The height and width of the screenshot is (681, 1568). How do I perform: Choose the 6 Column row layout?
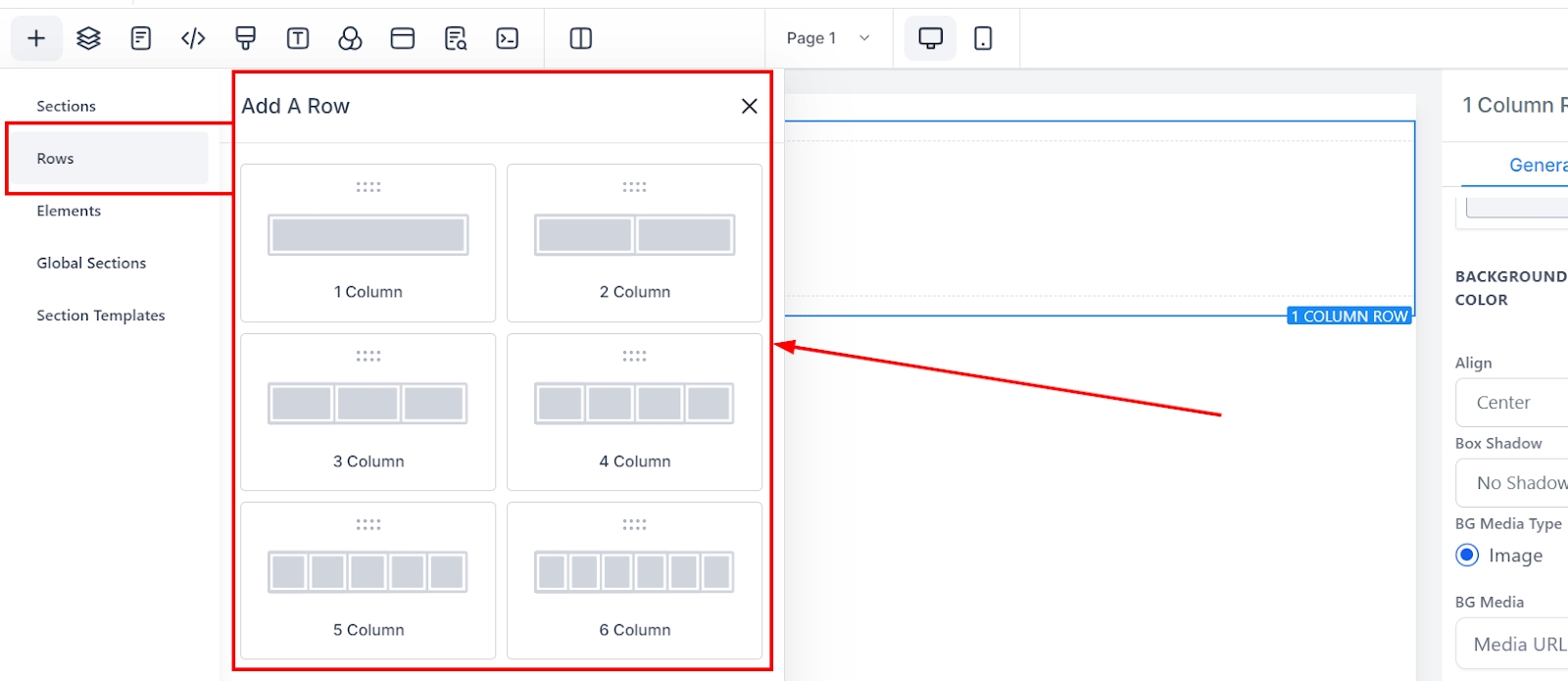pos(634,580)
